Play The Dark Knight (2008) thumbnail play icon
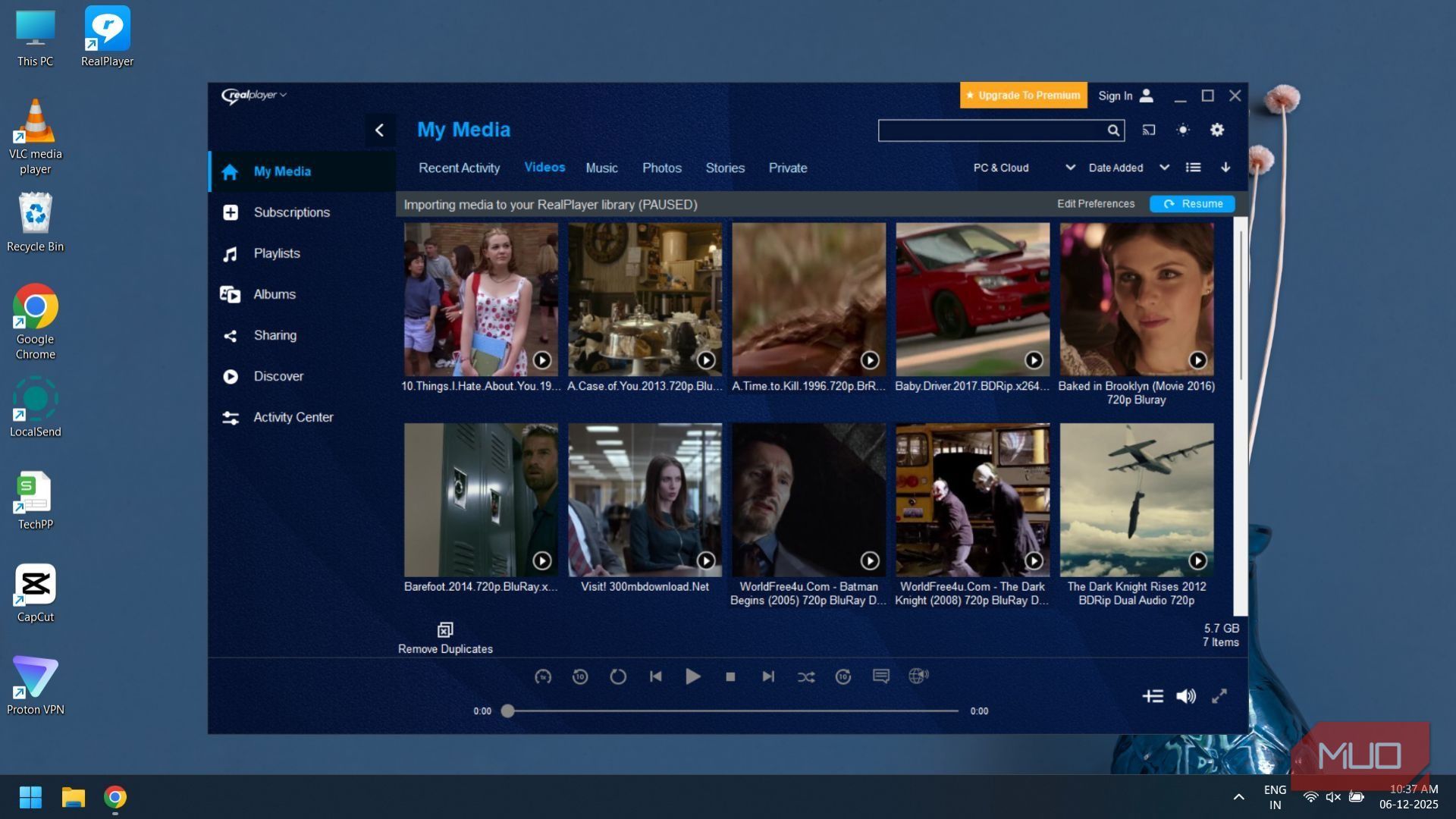This screenshot has width=1456, height=819. pos(1034,560)
